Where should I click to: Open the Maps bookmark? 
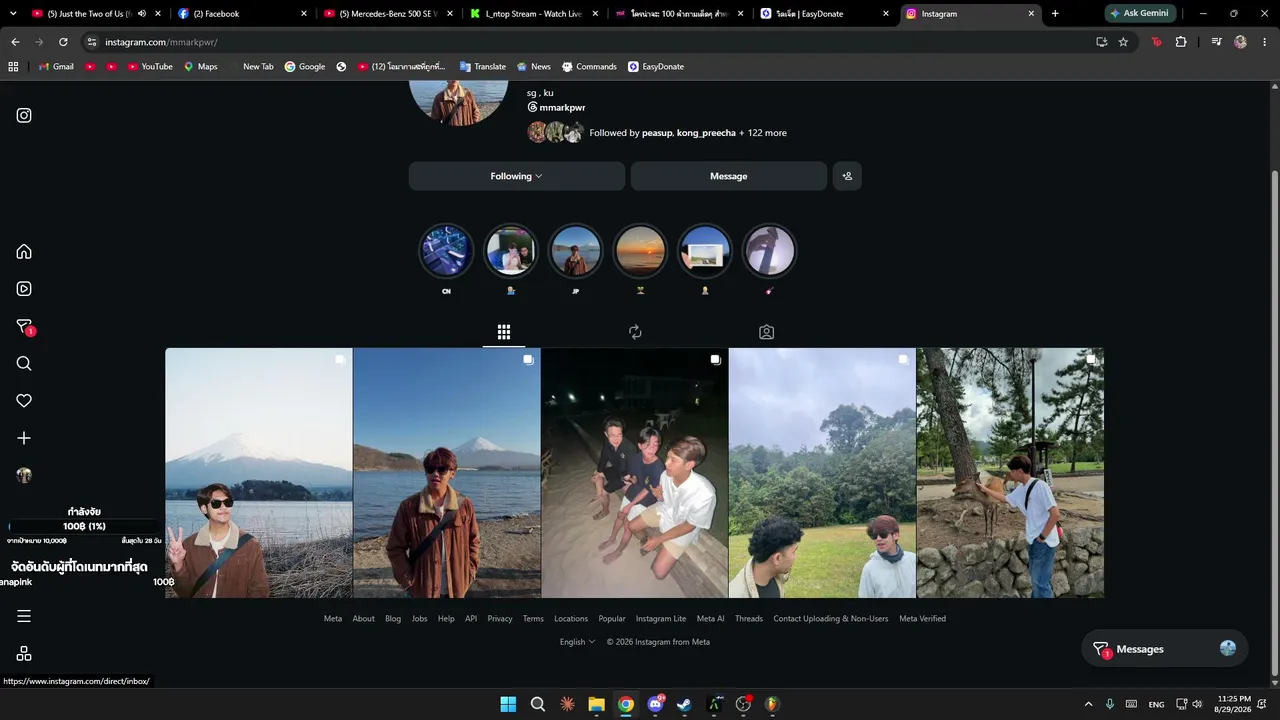200,67
